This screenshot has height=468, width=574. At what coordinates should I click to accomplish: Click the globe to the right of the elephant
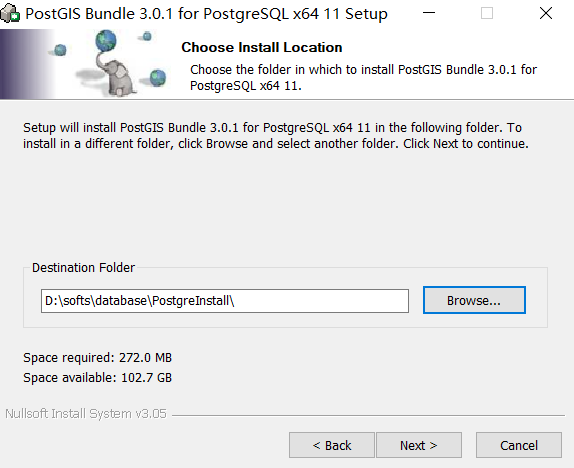pyautogui.click(x=158, y=78)
